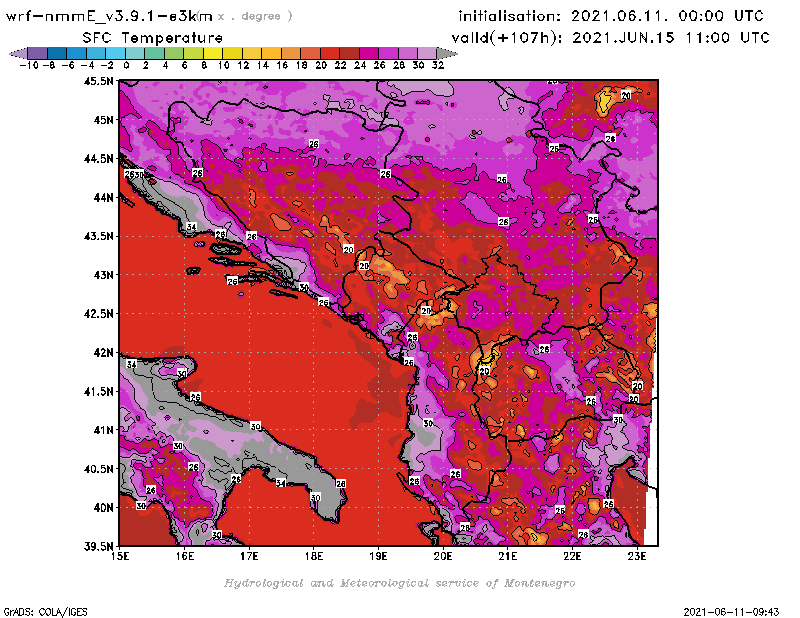Click the latitude label '43N'
The image size is (800, 618).
[103, 275]
